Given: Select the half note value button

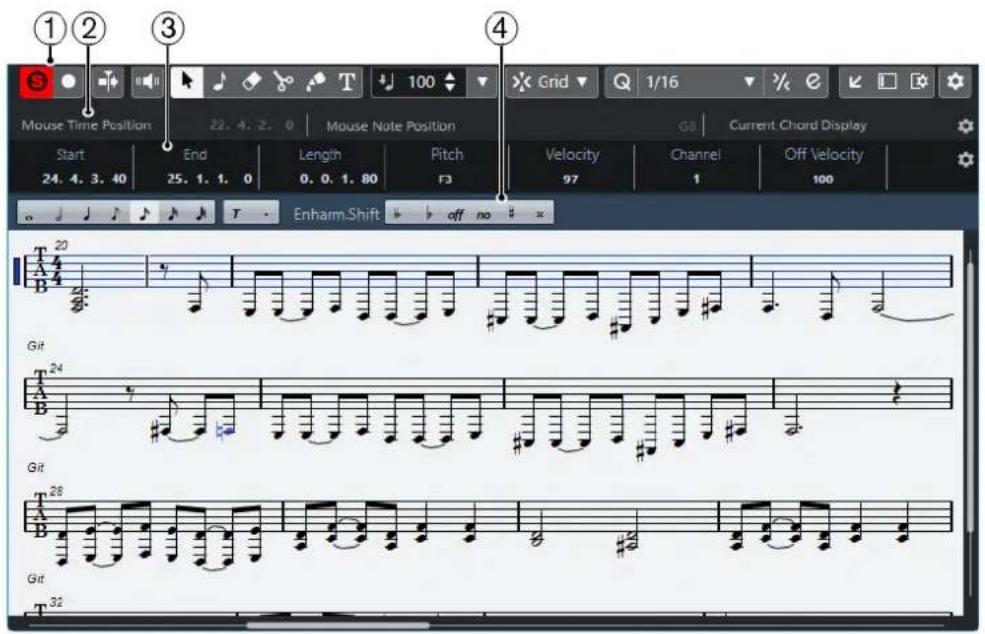Looking at the screenshot, I should 58,214.
